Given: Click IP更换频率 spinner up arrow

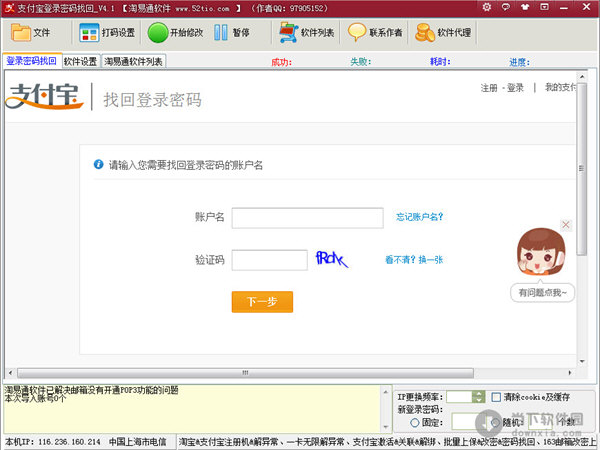Looking at the screenshot, I should (478, 394).
